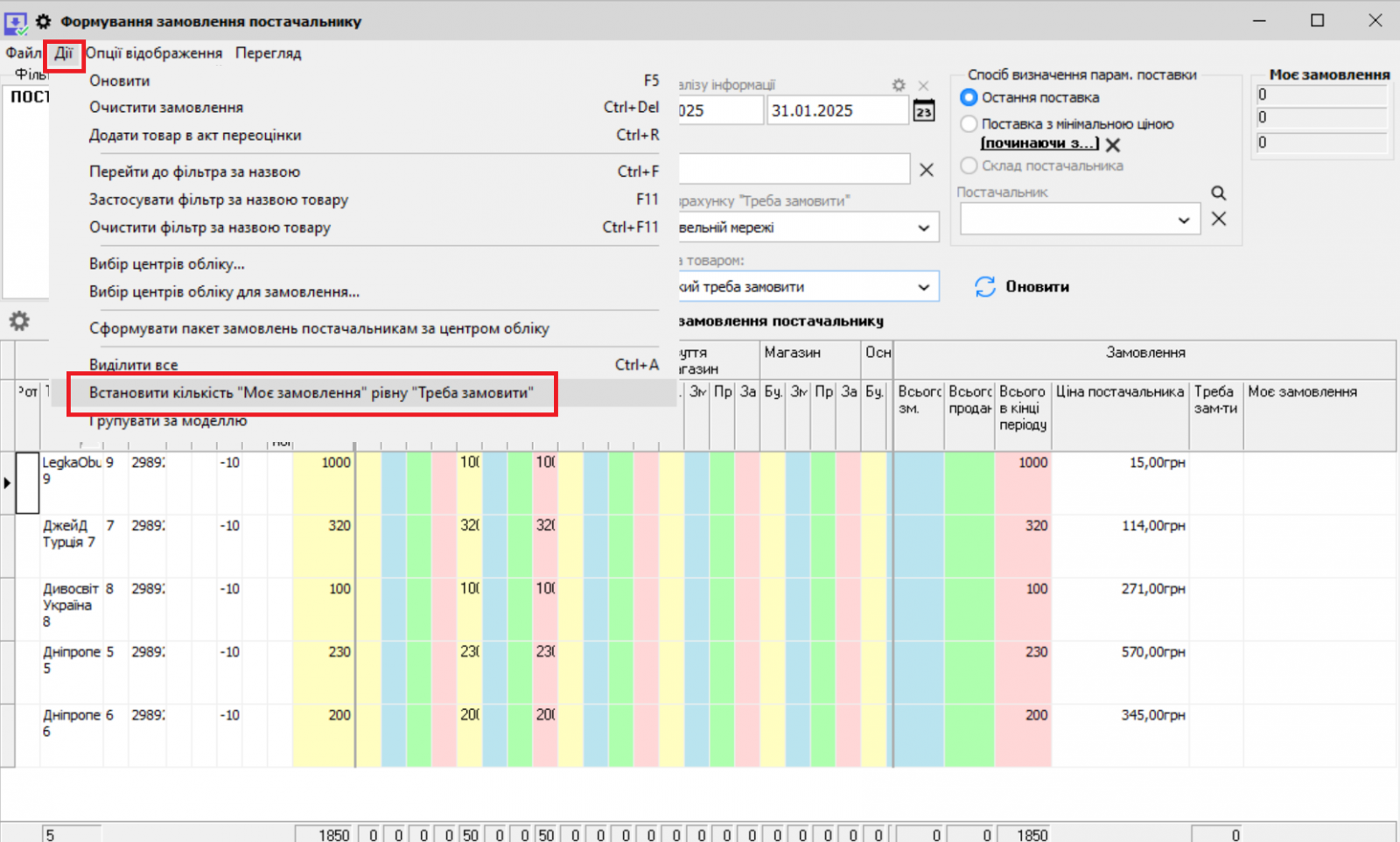Expand the 'вельній мережі' dropdown

pyautogui.click(x=923, y=227)
